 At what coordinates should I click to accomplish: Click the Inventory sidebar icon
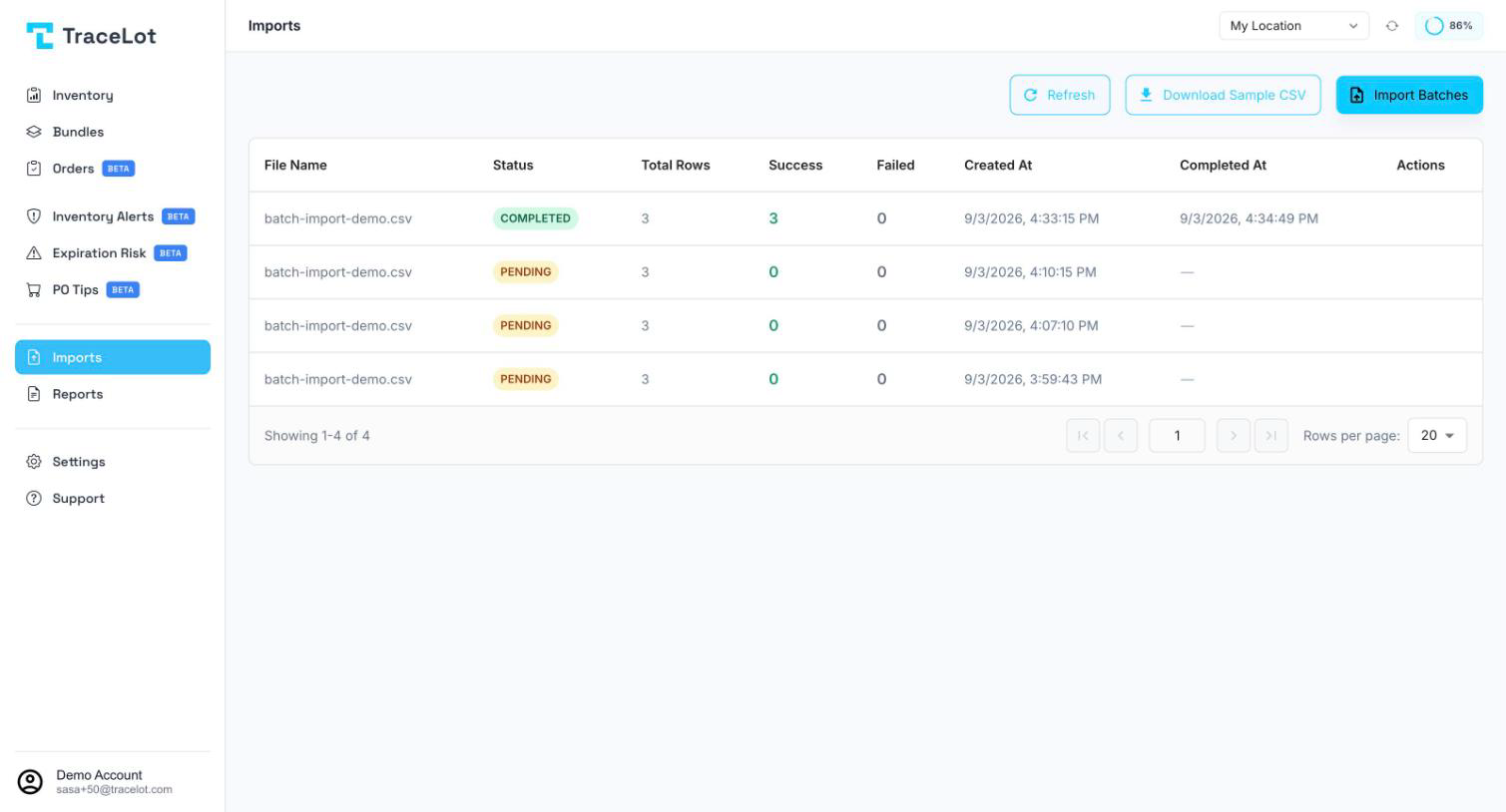34,95
